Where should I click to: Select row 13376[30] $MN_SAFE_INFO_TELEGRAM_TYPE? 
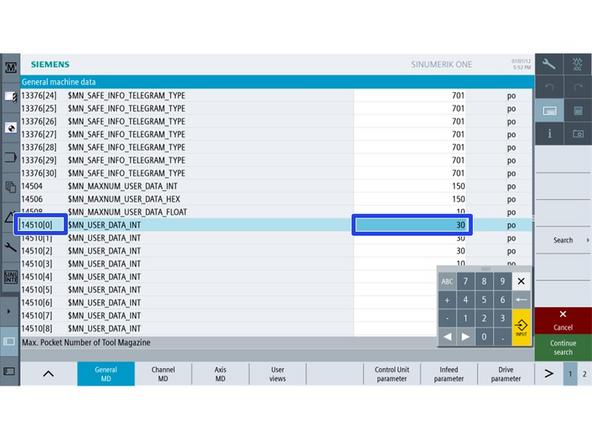point(276,173)
